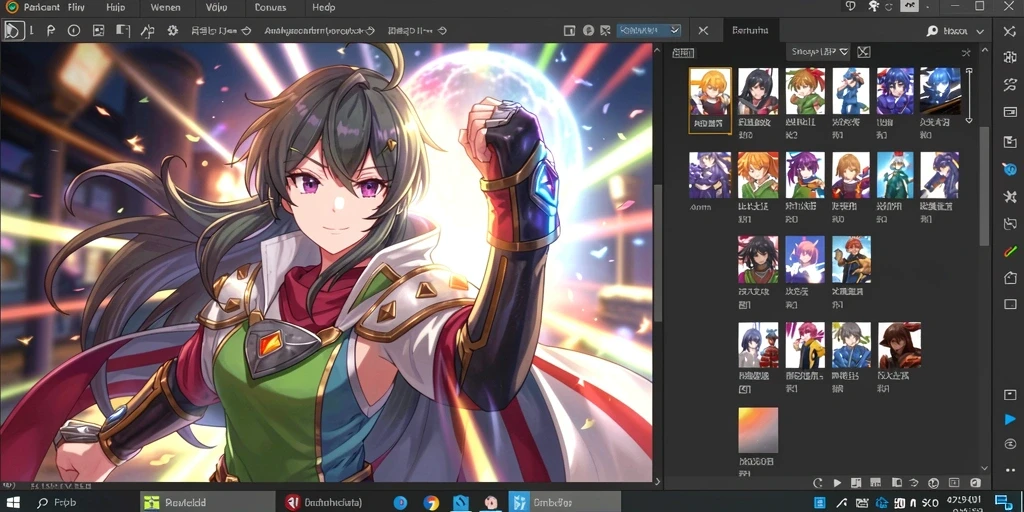Image resolution: width=1024 pixels, height=512 pixels.
Task: Click the image frame icon in toolbar
Action: pyautogui.click(x=99, y=30)
